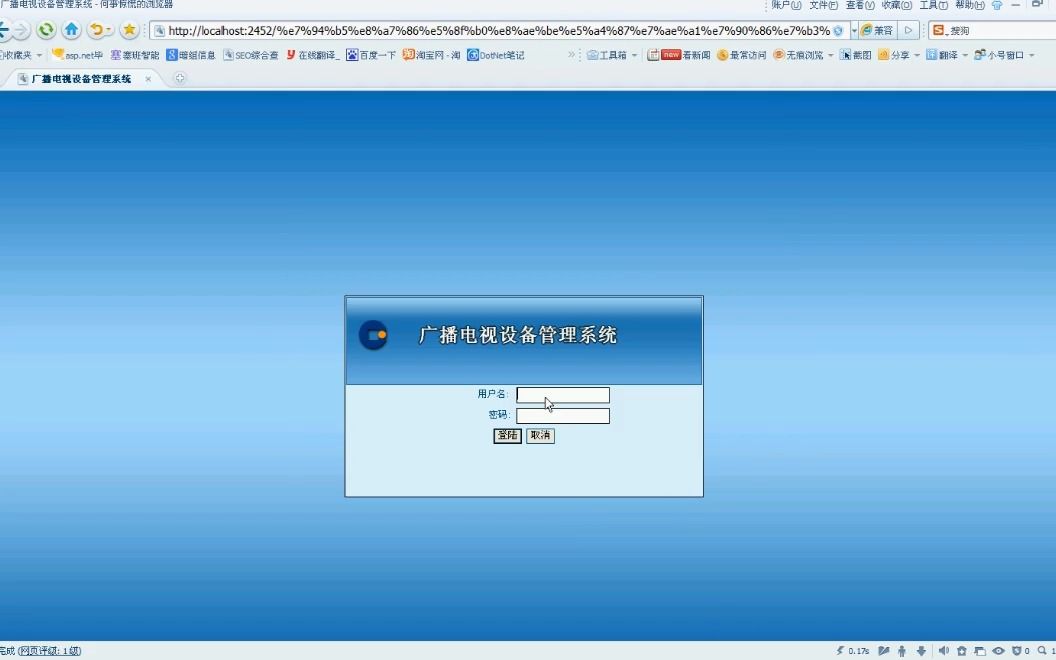Toggle the eye icon in the status bar
1056x660 pixels.
(x=999, y=651)
